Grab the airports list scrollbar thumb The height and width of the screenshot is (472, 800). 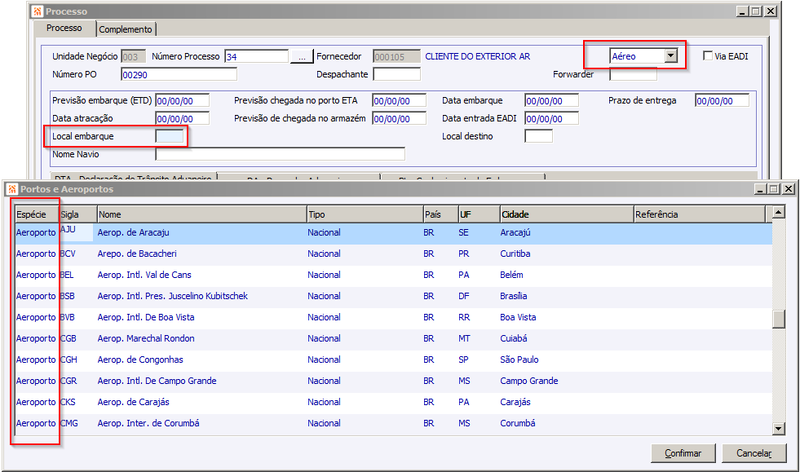tap(778, 319)
